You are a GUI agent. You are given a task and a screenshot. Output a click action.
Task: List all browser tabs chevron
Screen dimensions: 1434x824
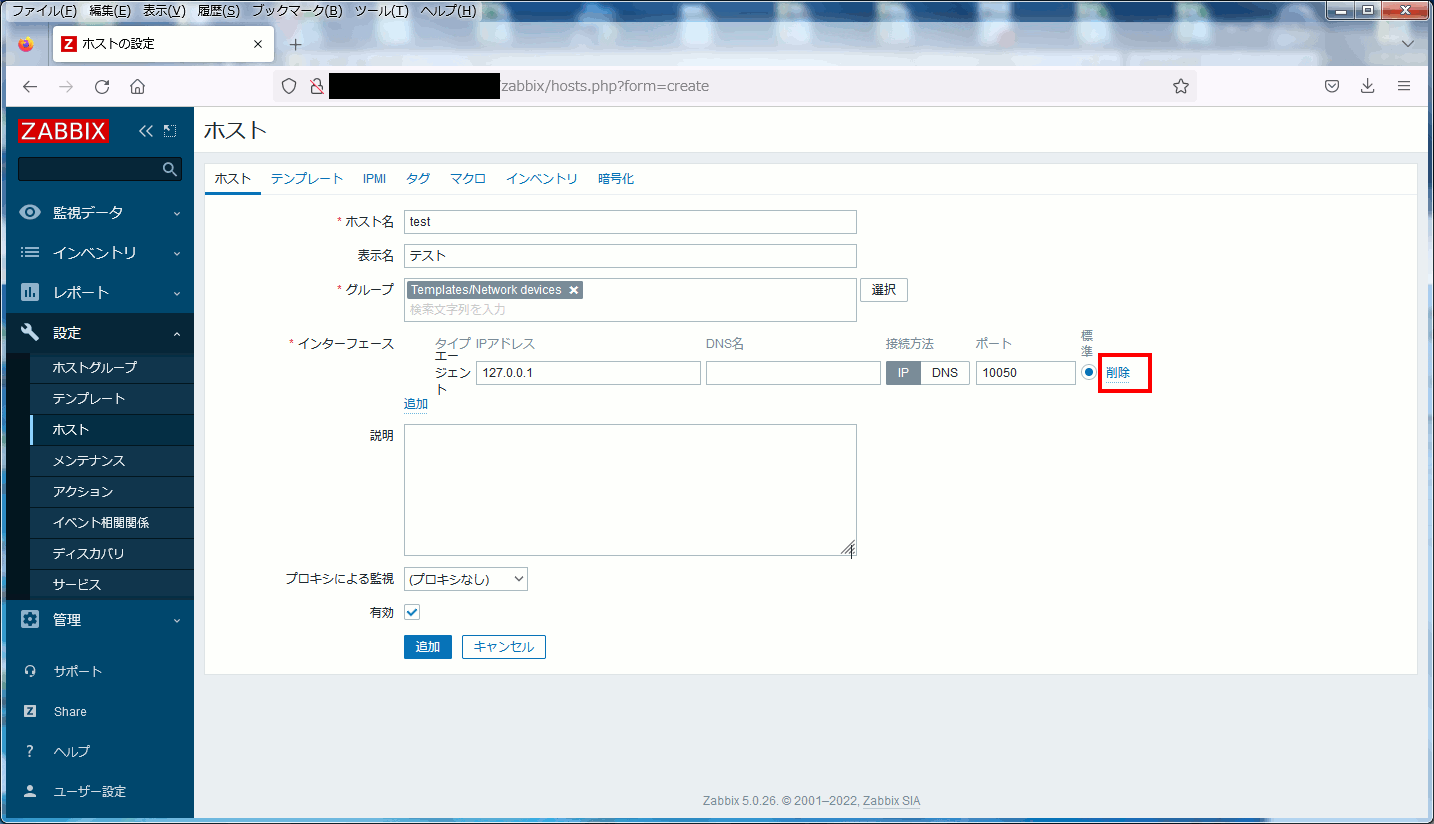1408,44
